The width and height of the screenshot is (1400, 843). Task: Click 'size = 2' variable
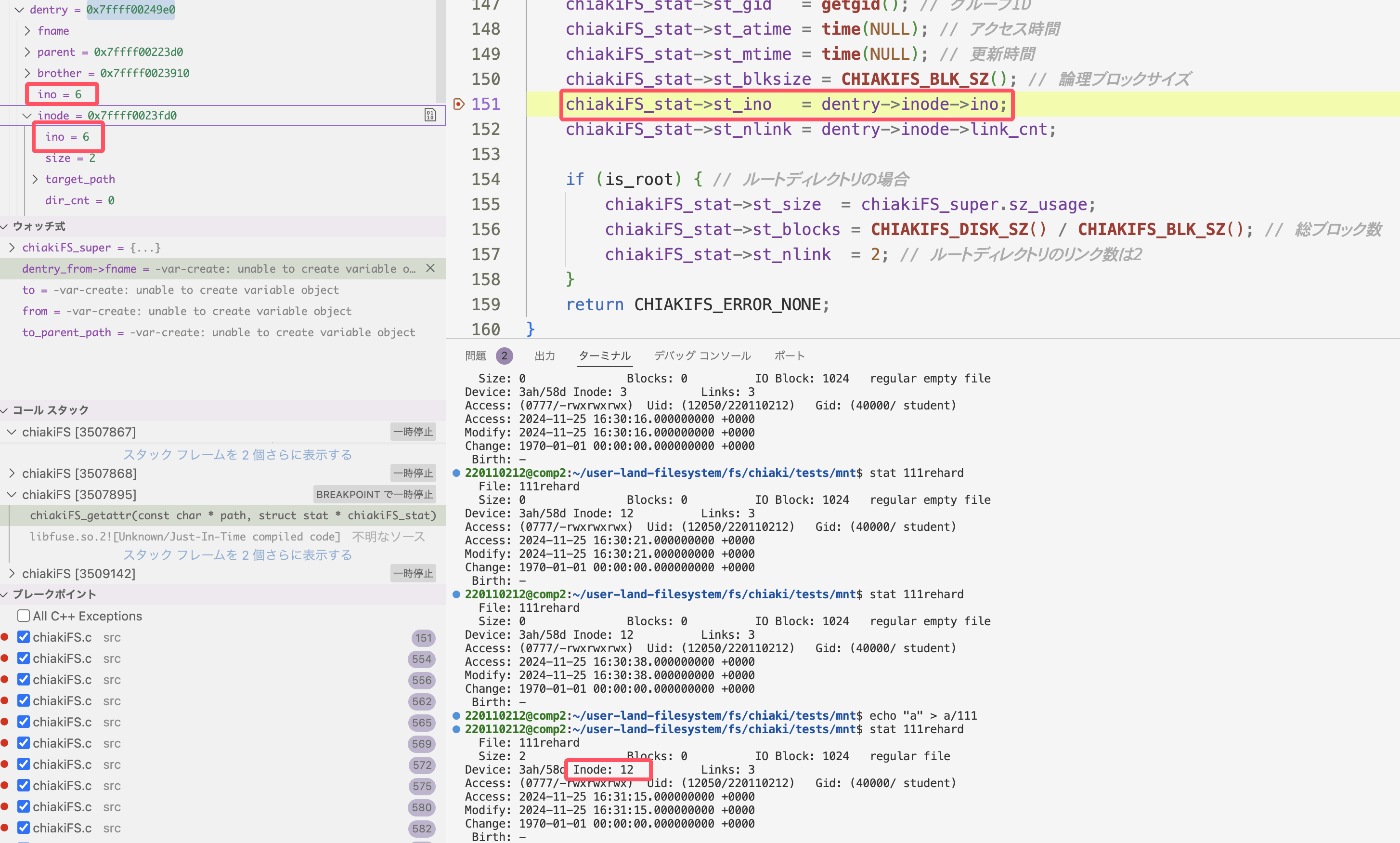(70, 158)
